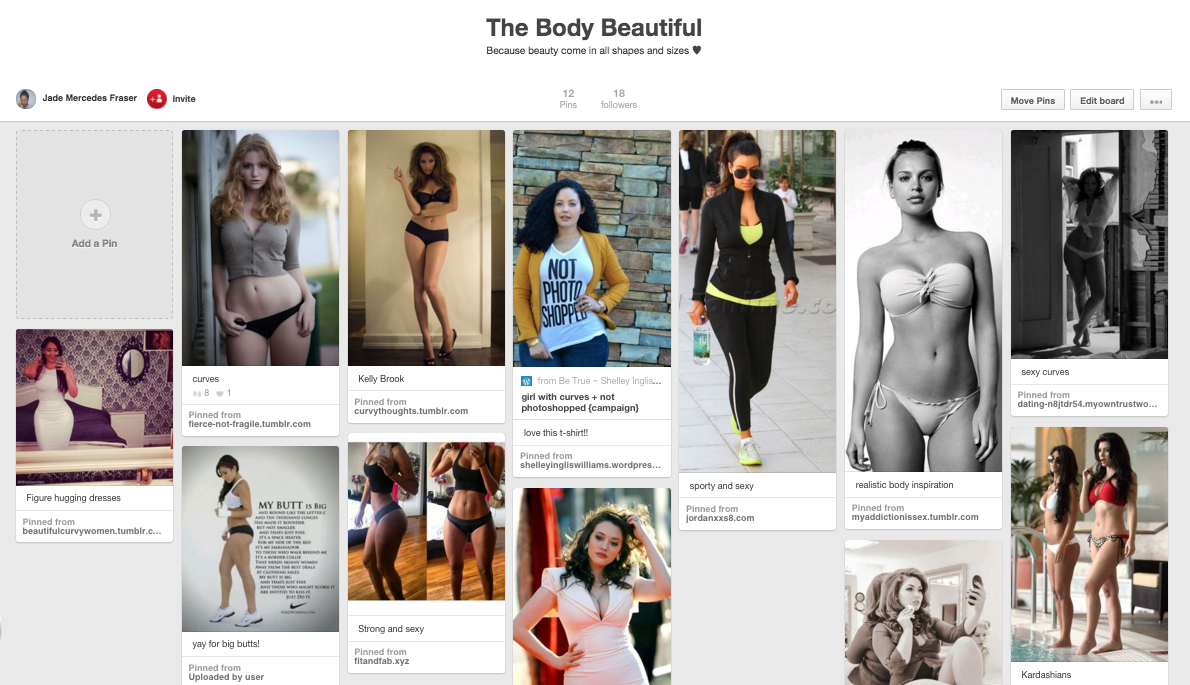Click Jade Mercedes Fraser name link

pos(90,98)
